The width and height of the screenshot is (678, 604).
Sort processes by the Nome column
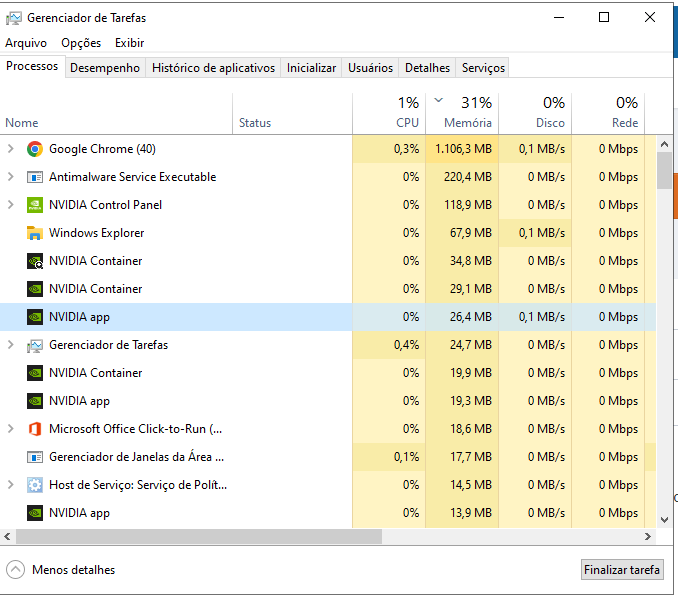pyautogui.click(x=116, y=113)
